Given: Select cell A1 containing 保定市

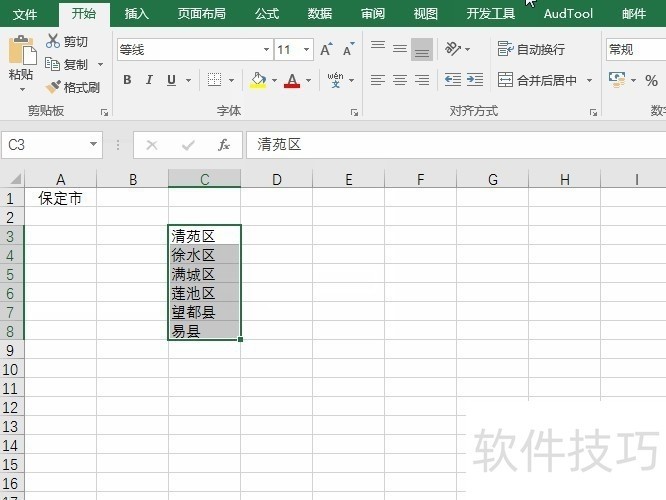Looking at the screenshot, I should pyautogui.click(x=60, y=198).
